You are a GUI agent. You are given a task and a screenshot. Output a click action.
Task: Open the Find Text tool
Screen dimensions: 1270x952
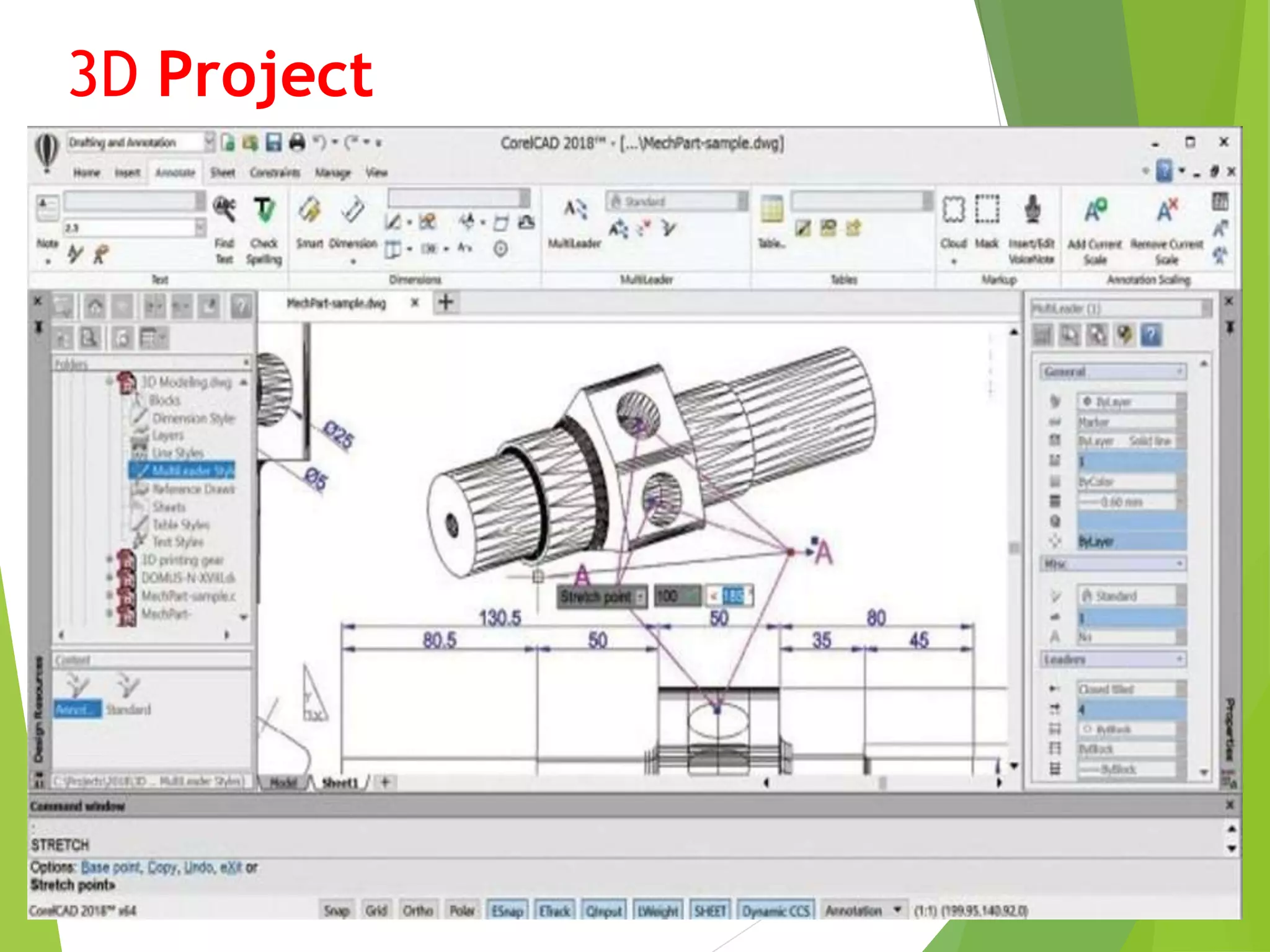(224, 209)
